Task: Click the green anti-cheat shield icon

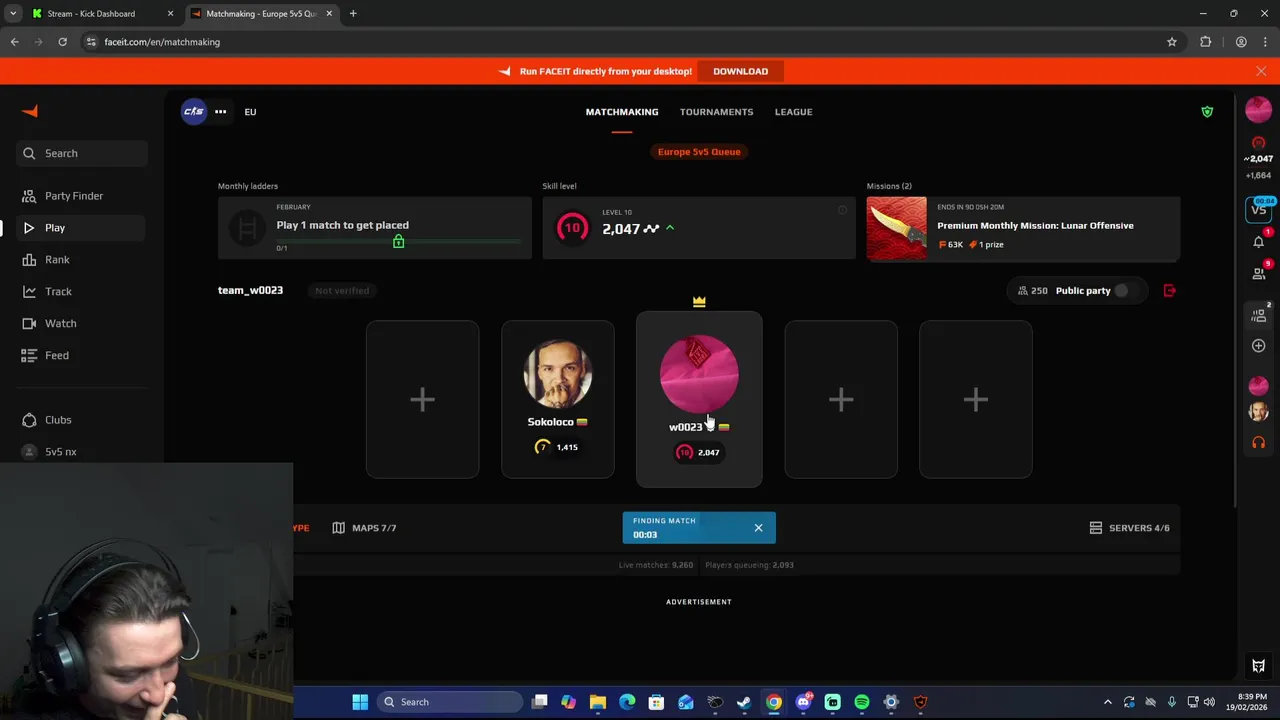Action: pos(1207,112)
